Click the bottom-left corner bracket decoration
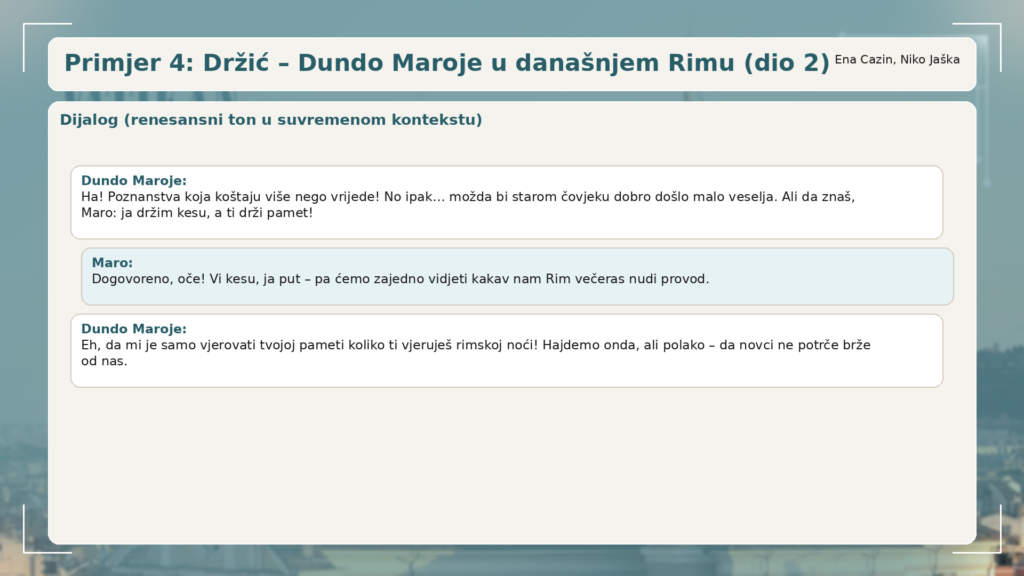Screen dimensions: 1024x576 [28, 547]
